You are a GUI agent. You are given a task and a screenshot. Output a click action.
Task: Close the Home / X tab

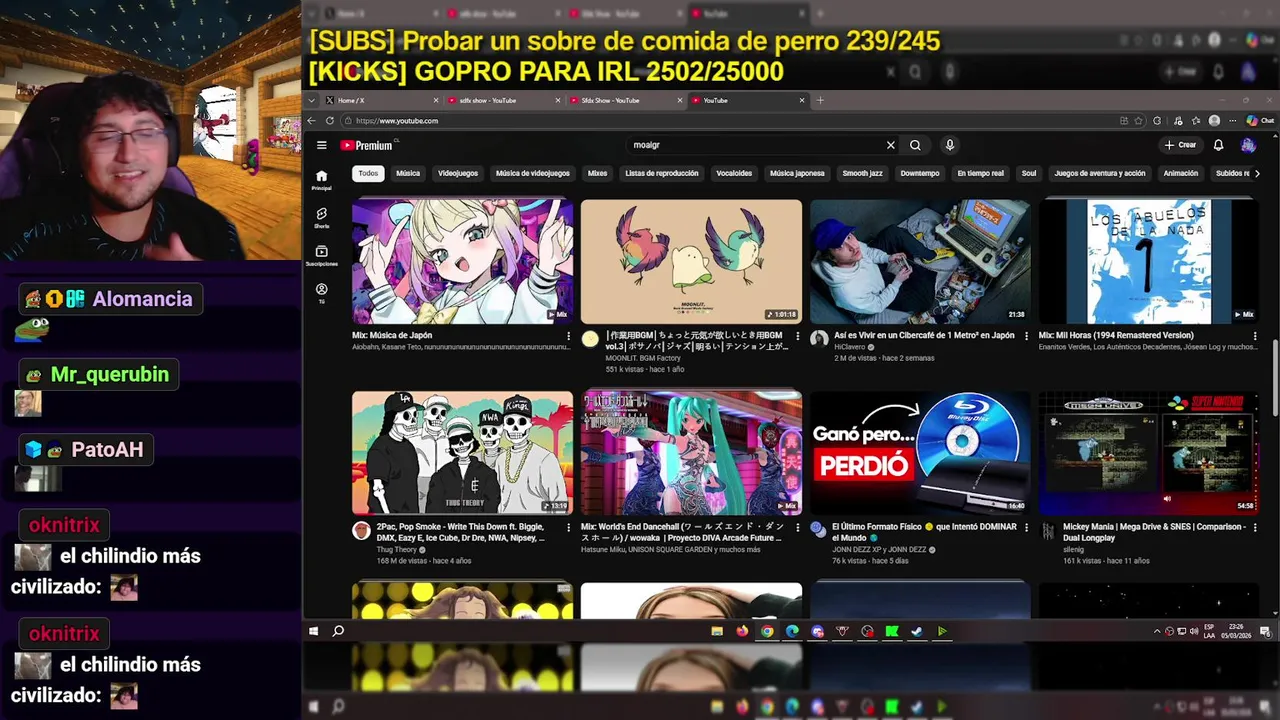click(x=436, y=100)
